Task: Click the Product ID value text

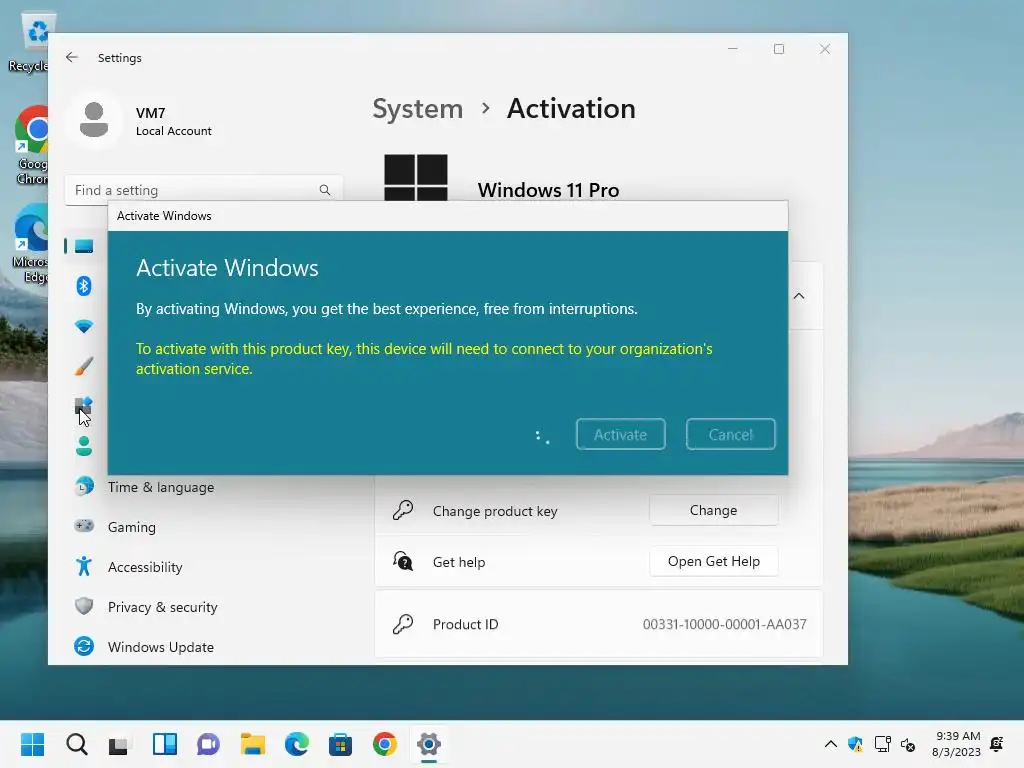Action: point(724,624)
